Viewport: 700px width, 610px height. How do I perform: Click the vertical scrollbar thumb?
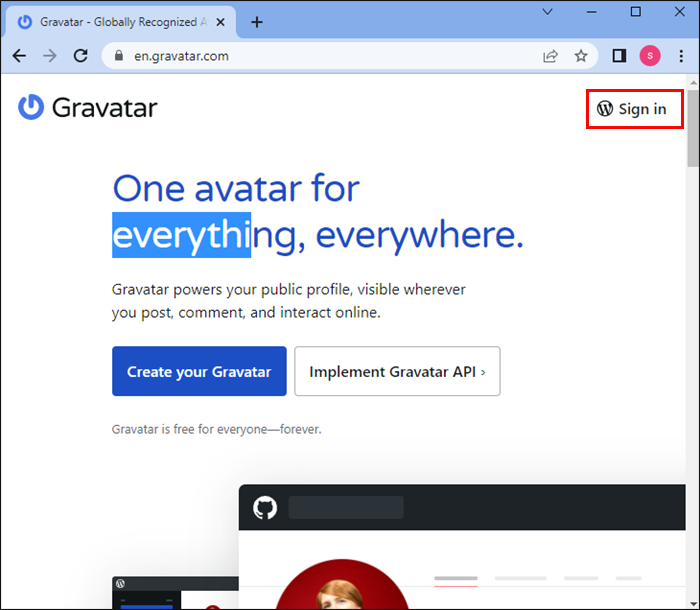693,128
